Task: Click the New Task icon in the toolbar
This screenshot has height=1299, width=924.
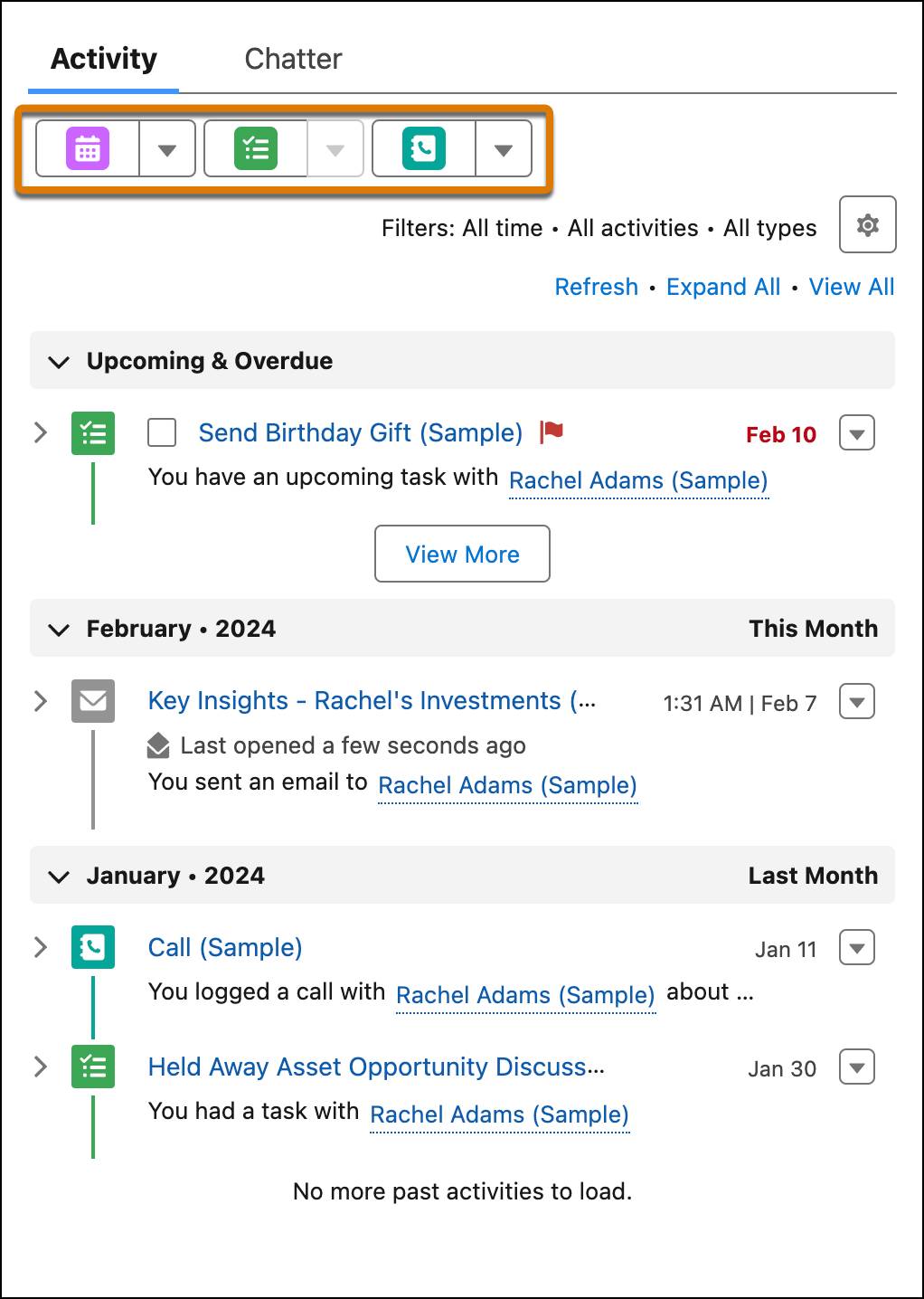Action: click(x=256, y=148)
